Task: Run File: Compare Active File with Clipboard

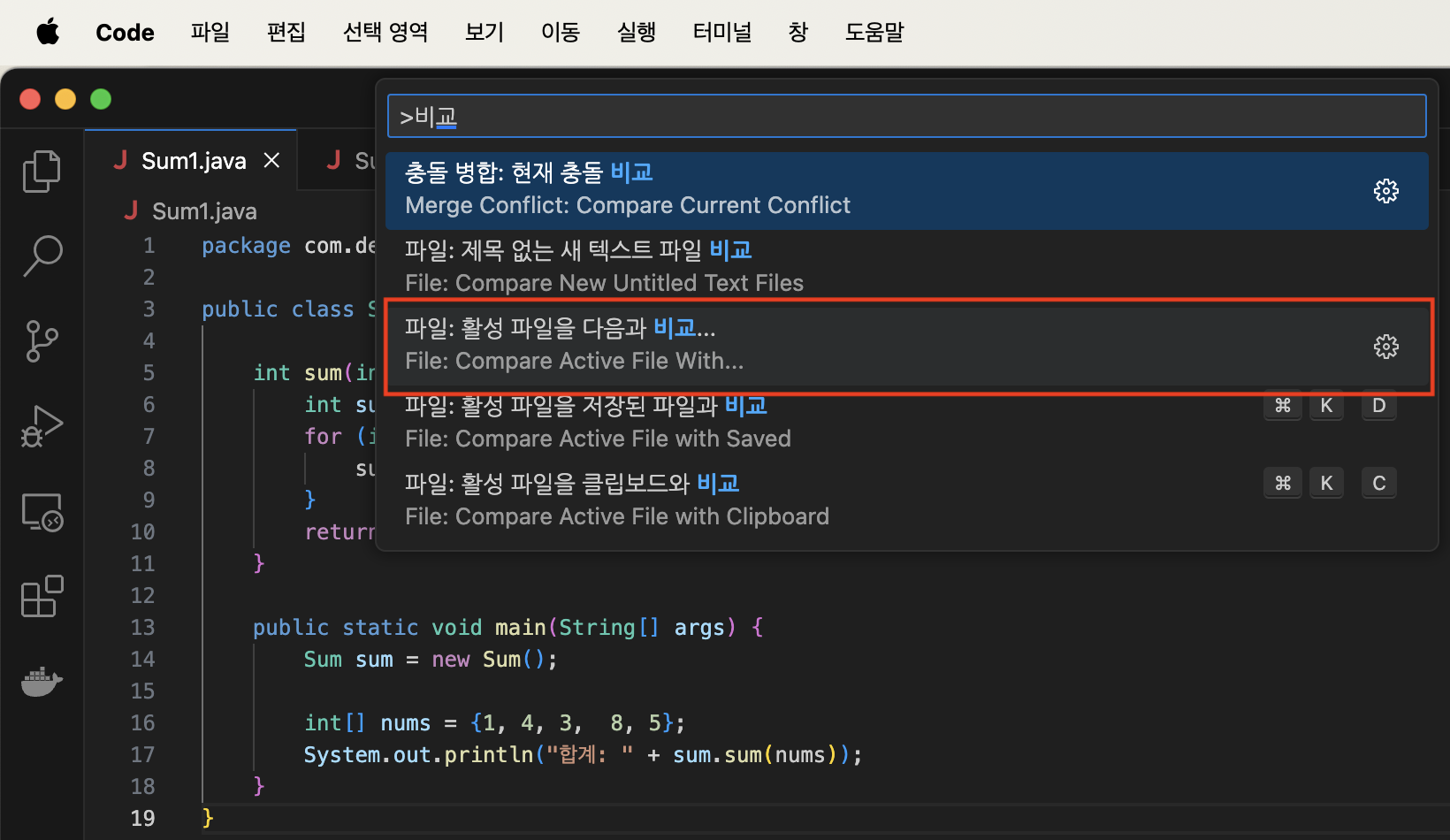Action: tap(906, 500)
